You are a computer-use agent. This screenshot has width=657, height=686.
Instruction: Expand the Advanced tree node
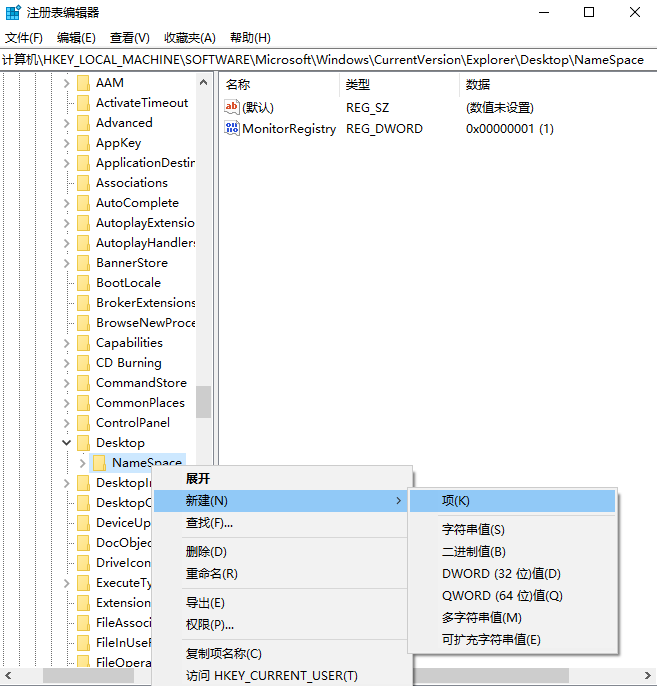coord(67,123)
